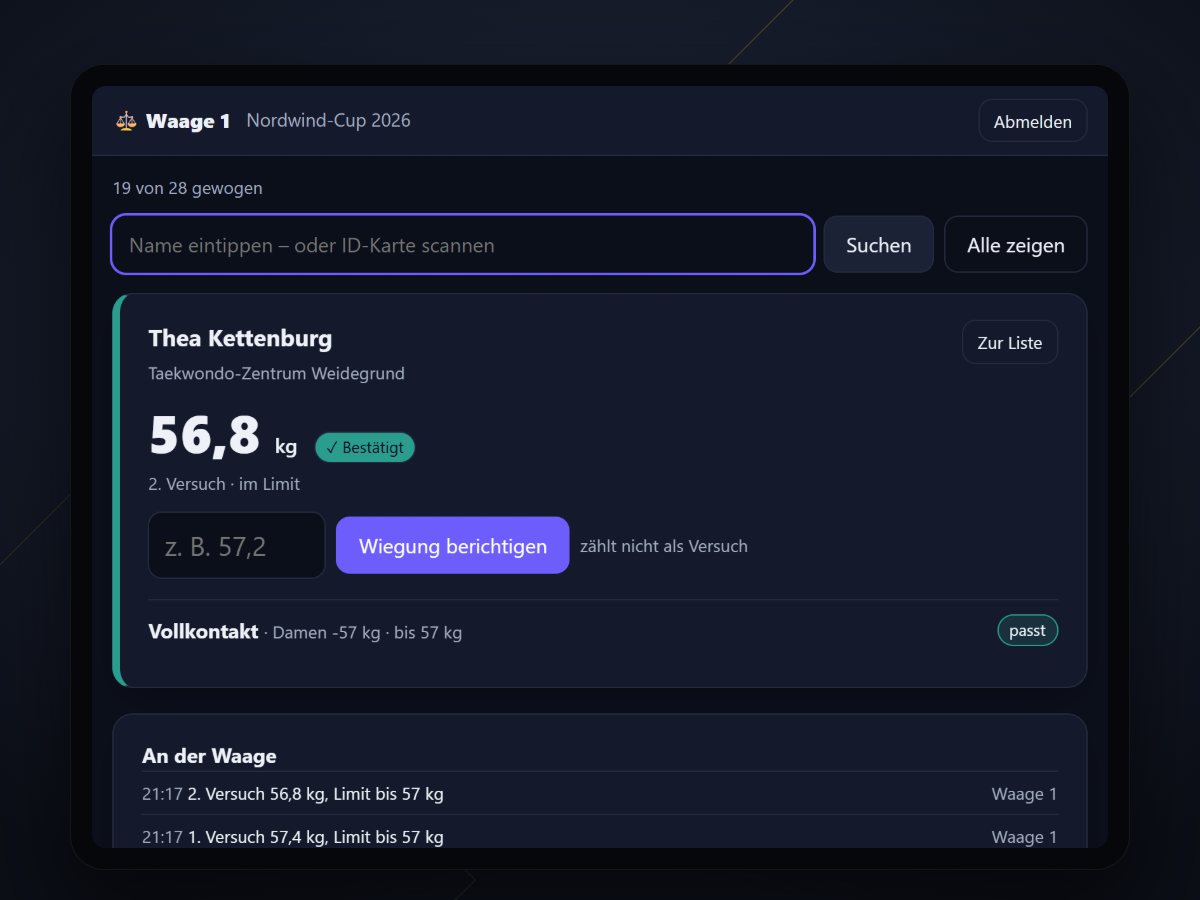Select the log entry '1. Versuch 57,4 kg'
The width and height of the screenshot is (1200, 900).
599,836
